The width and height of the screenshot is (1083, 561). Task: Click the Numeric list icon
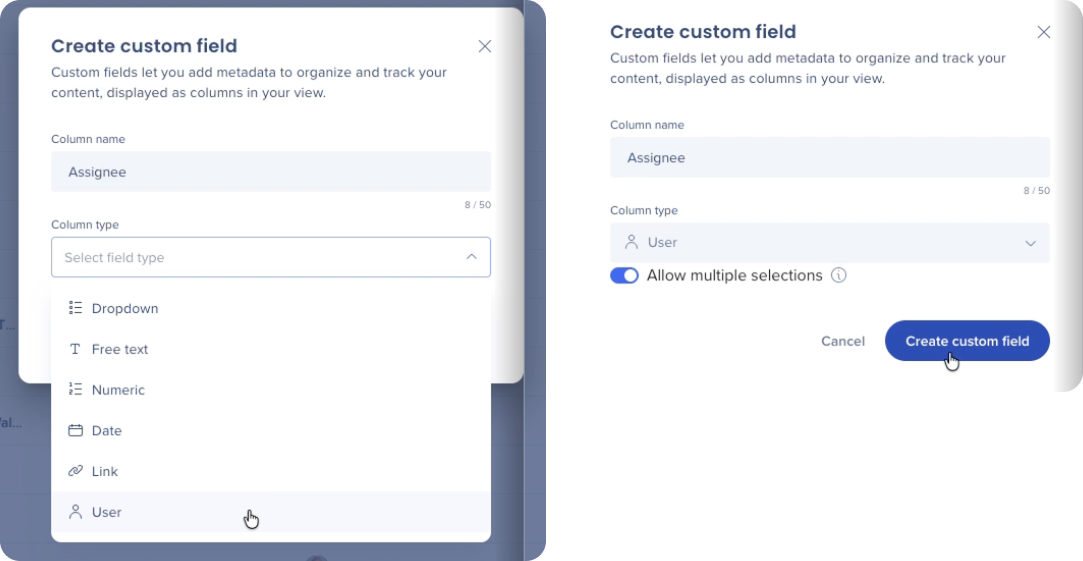75,390
